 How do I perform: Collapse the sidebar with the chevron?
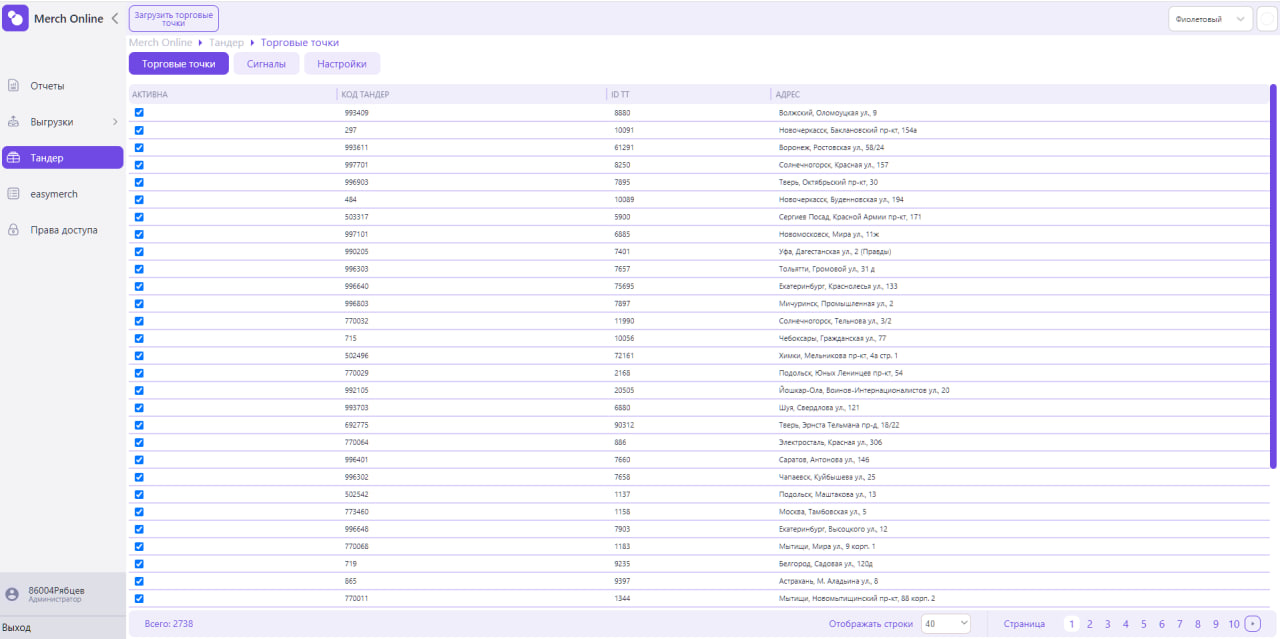[114, 19]
